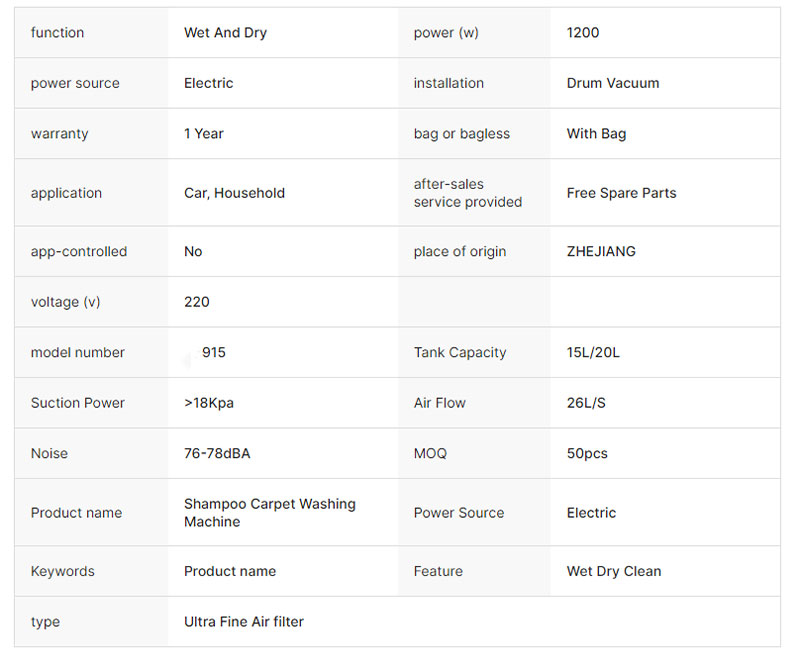Screen dimensions: 800x650
Task: Click the "app-controlled" row label
Action: (79, 251)
